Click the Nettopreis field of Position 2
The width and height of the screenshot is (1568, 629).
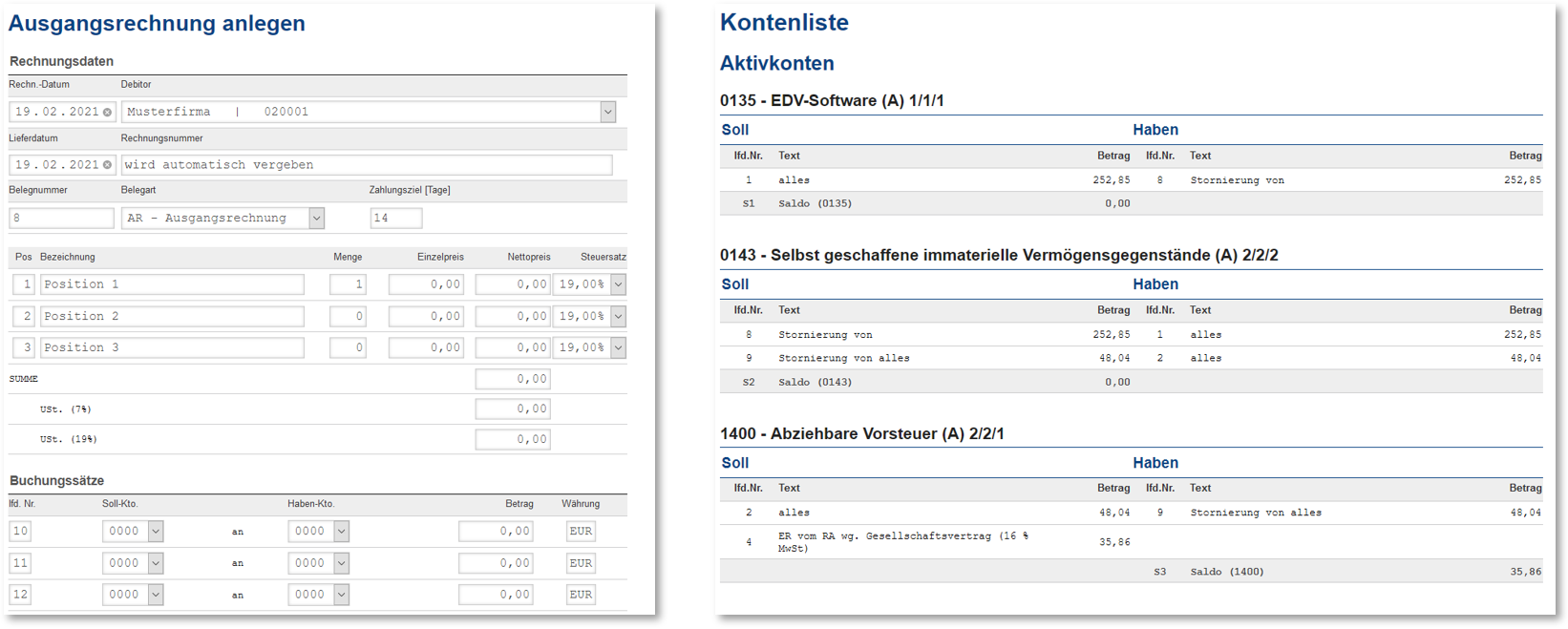513,316
